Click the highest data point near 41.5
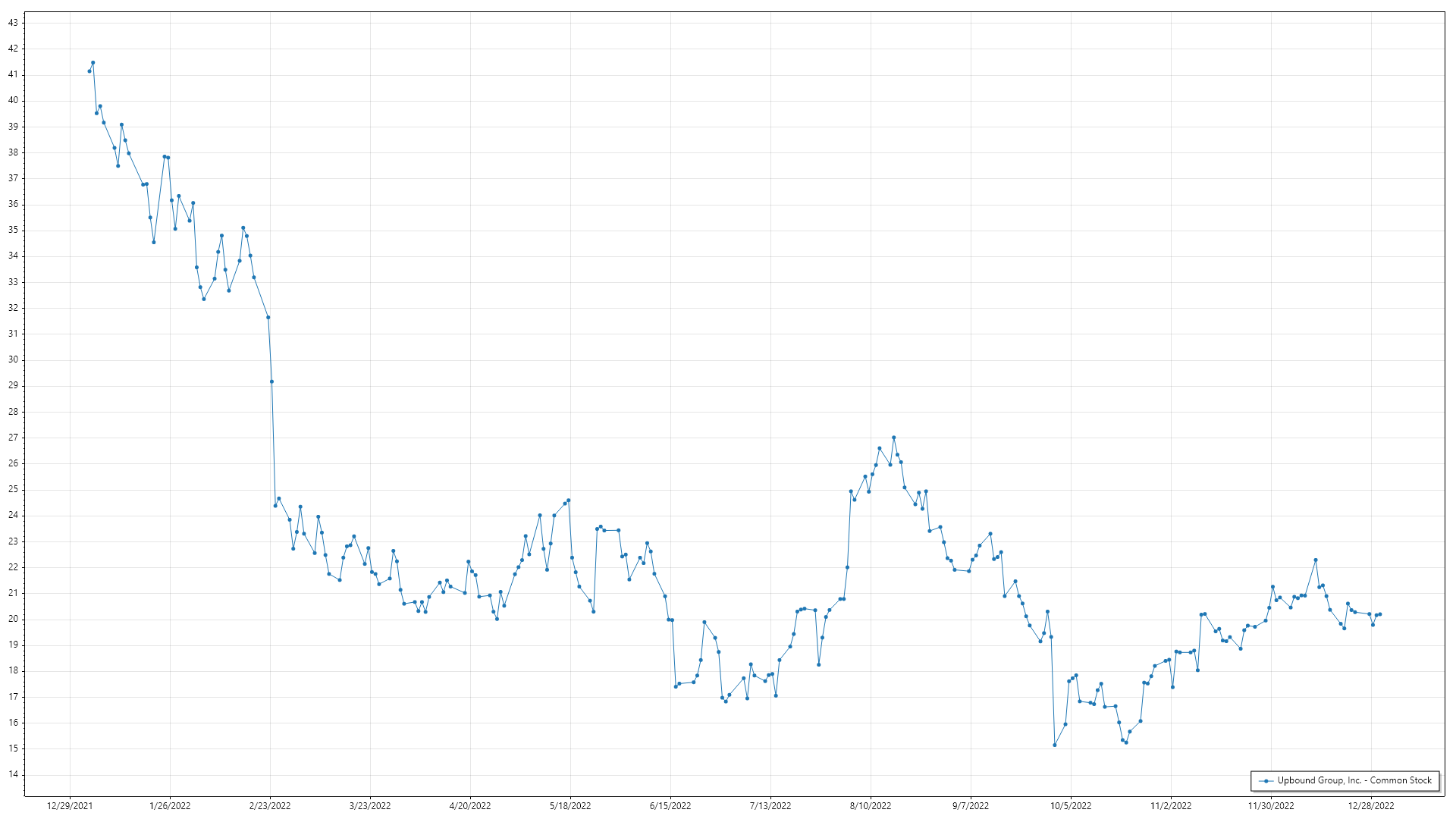Screen dimensions: 1456x819 point(93,63)
